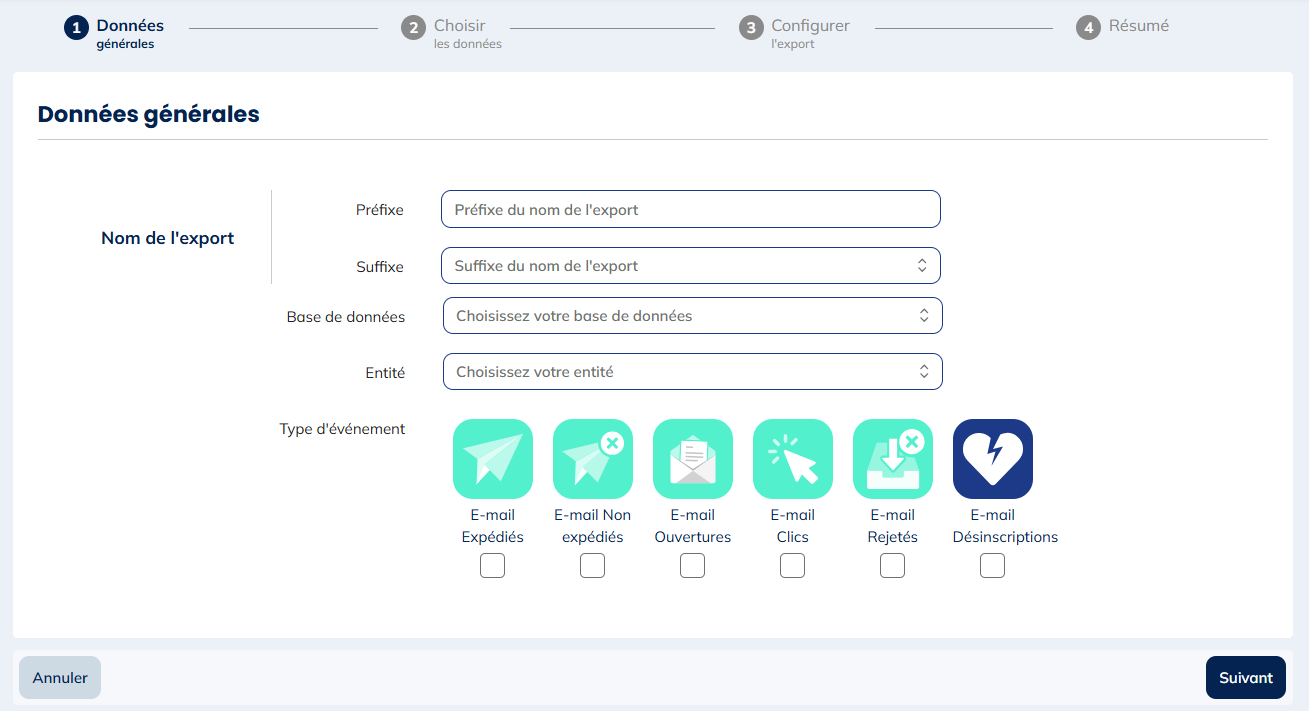Select the E-mail Rejetés inbox icon
The image size is (1309, 711).
tap(892, 459)
